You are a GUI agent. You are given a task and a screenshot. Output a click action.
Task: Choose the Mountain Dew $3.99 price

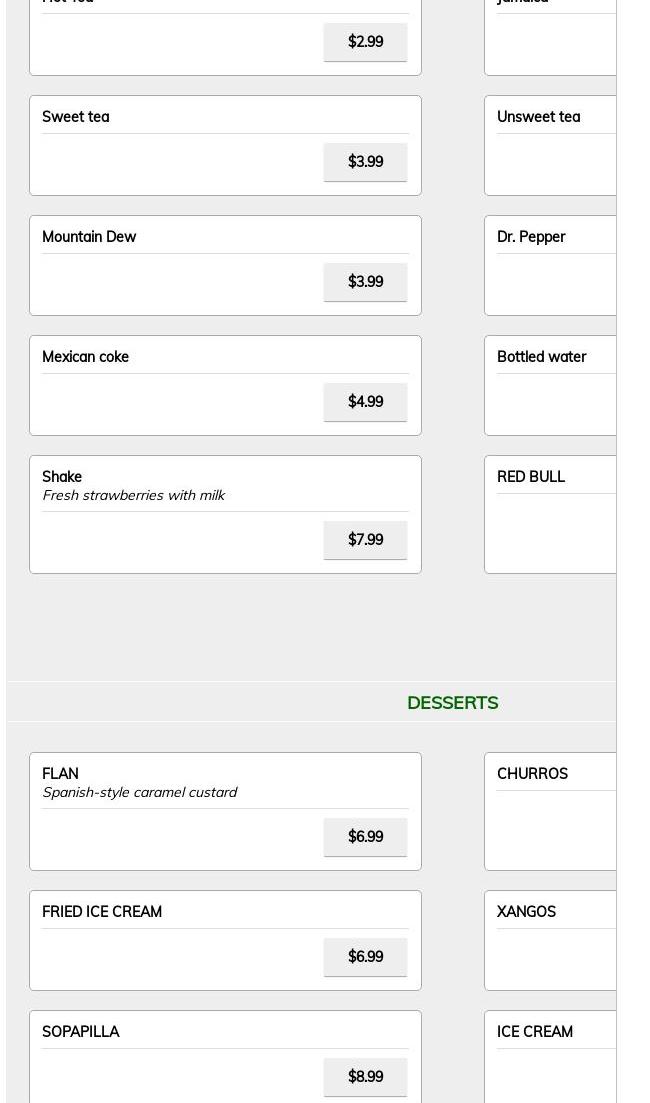pyautogui.click(x=365, y=282)
